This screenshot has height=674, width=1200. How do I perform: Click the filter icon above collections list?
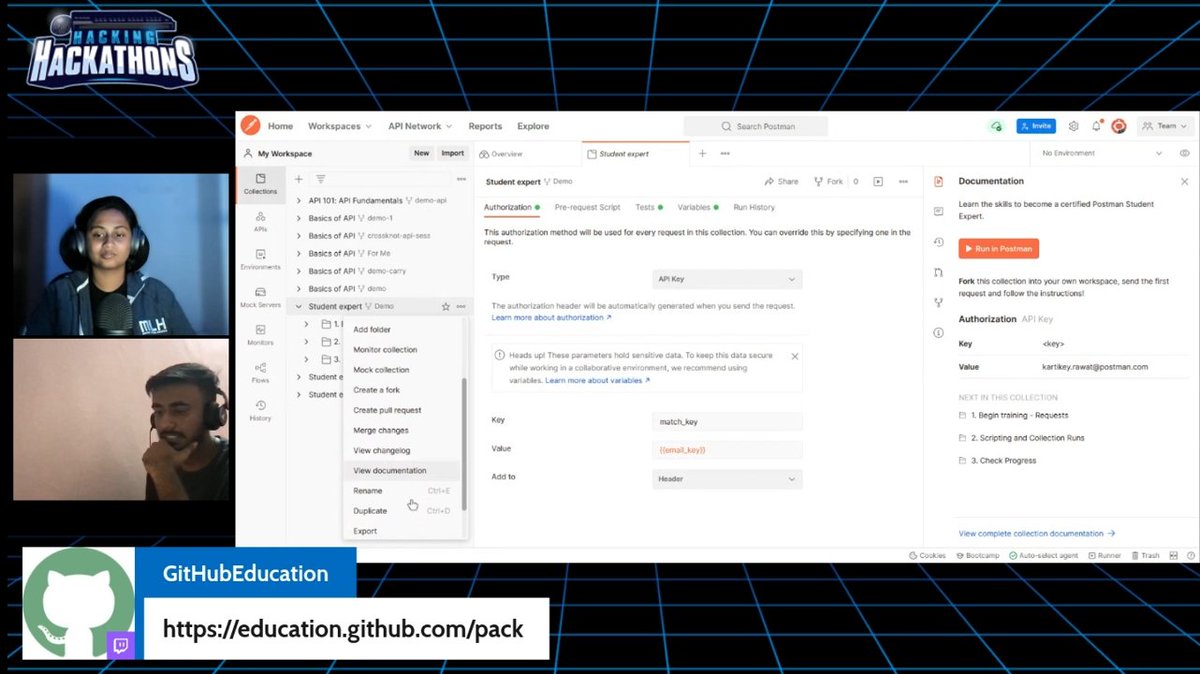coord(321,179)
